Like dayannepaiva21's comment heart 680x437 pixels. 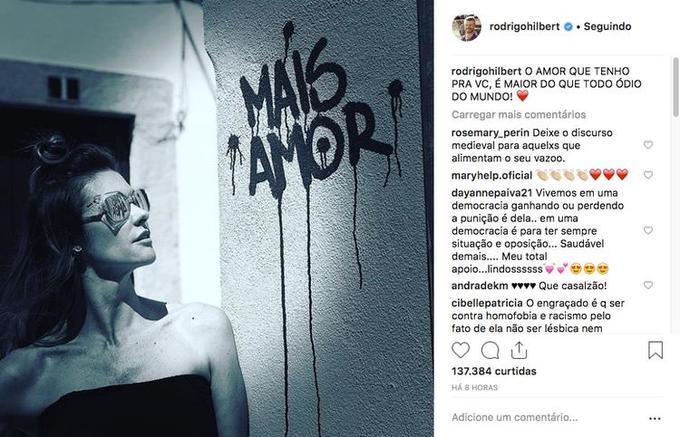(x=648, y=230)
